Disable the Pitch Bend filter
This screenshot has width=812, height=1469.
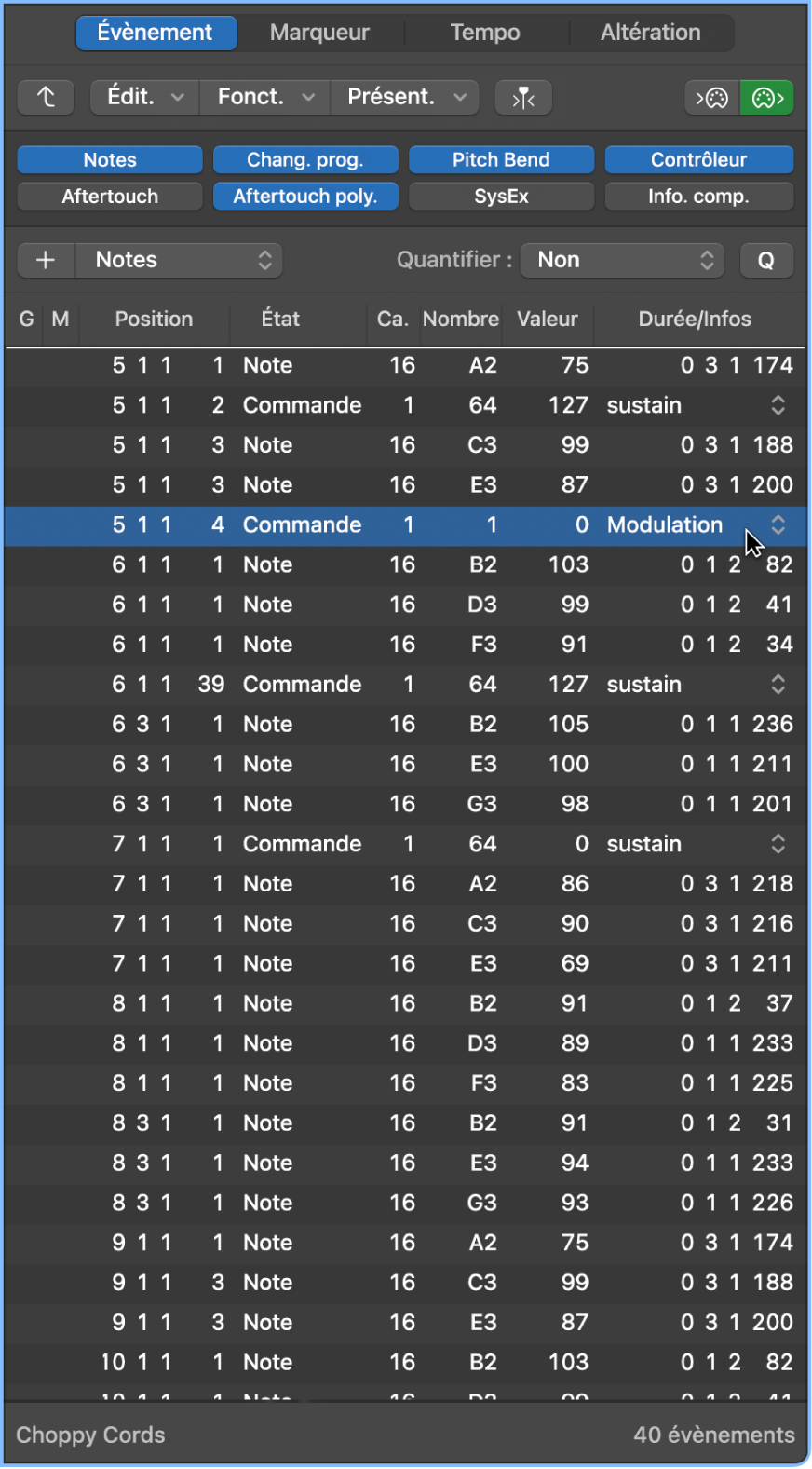(501, 160)
